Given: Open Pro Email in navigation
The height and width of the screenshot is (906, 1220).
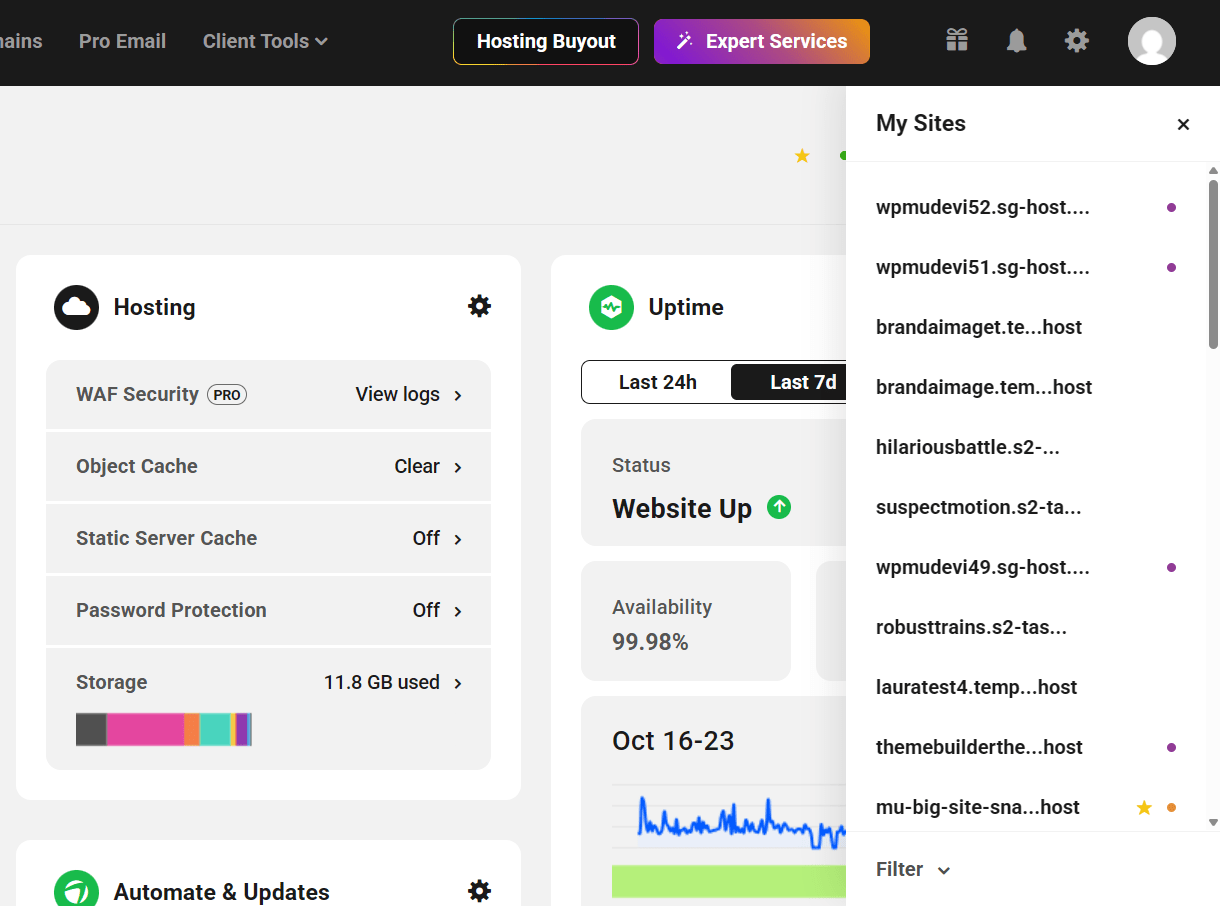Looking at the screenshot, I should 122,41.
